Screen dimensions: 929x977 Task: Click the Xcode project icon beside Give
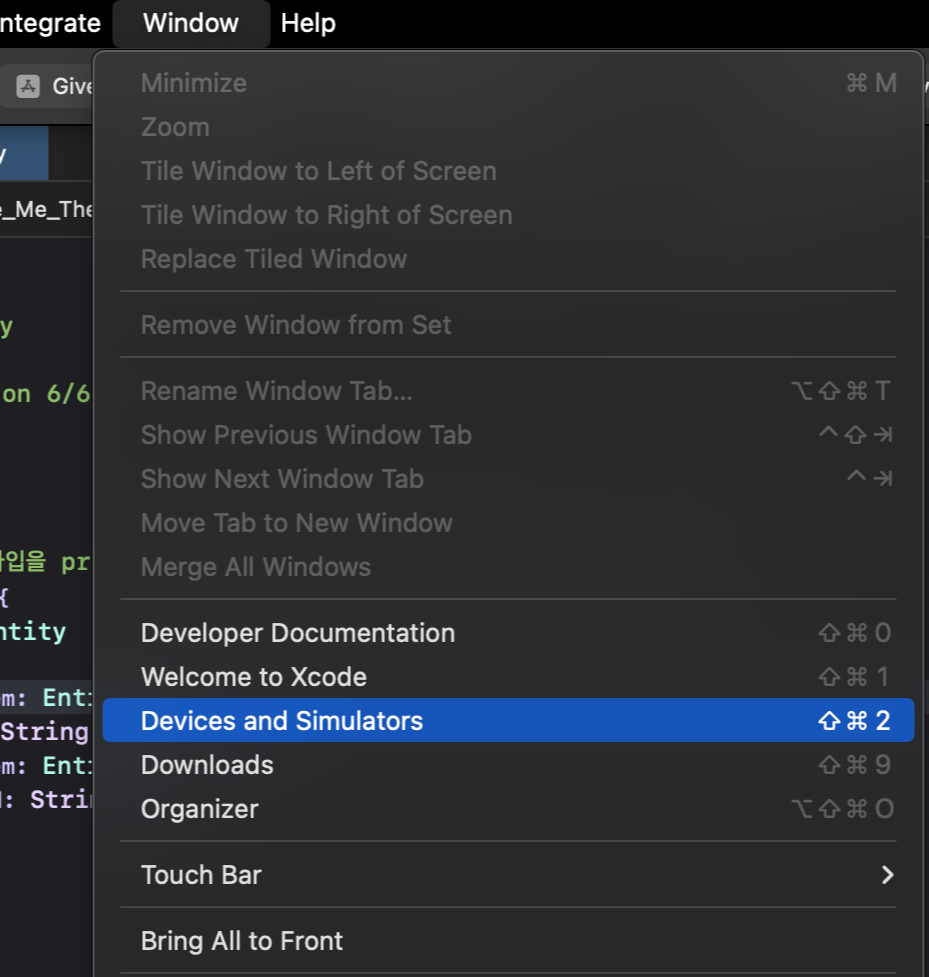point(28,86)
